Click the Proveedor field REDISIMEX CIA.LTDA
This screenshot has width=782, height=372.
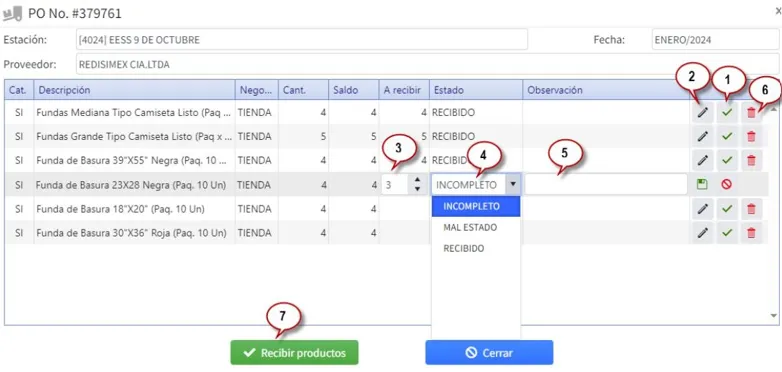pos(428,64)
